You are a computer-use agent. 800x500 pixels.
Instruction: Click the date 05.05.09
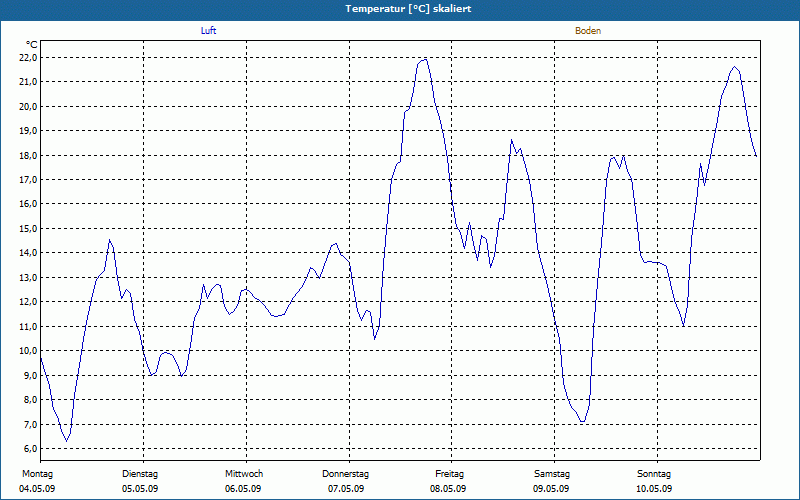click(x=140, y=489)
